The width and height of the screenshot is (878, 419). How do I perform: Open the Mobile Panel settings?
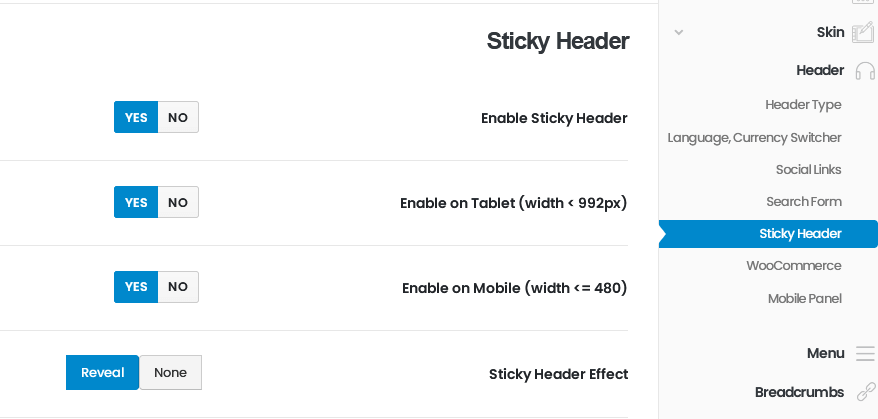click(804, 299)
